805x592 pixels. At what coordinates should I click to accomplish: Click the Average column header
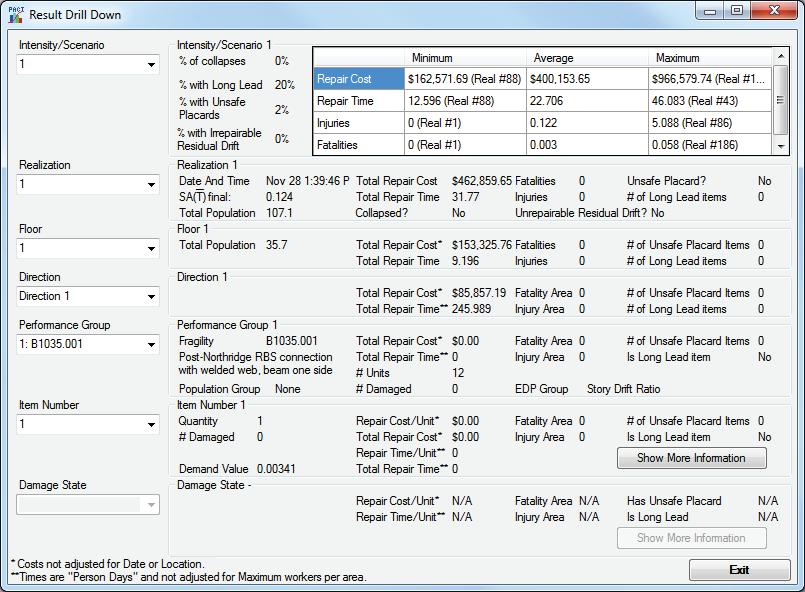click(x=587, y=58)
